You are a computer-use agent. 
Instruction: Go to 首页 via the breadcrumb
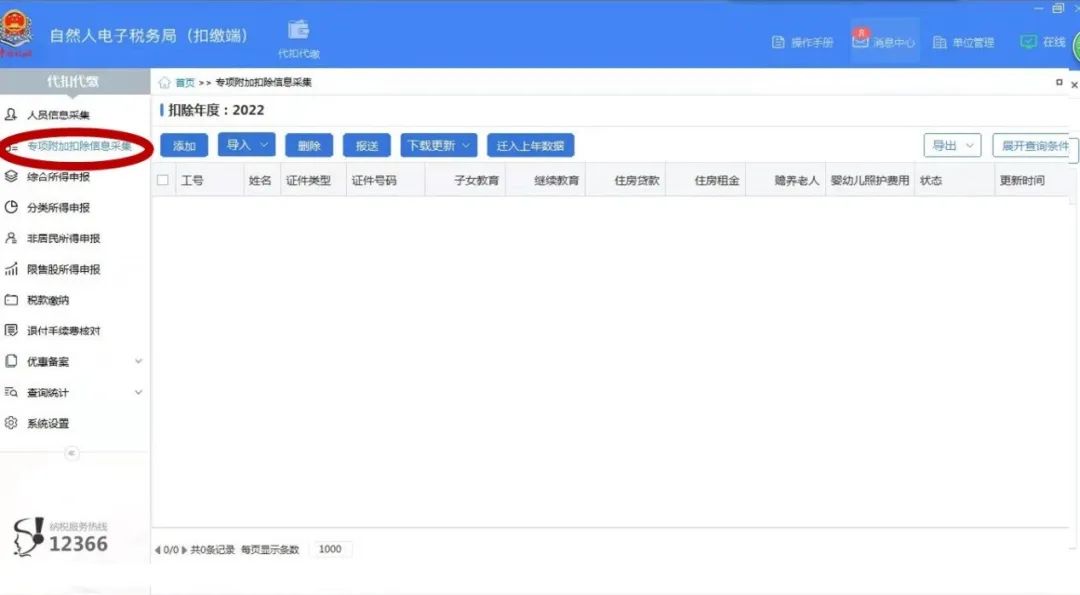click(188, 83)
